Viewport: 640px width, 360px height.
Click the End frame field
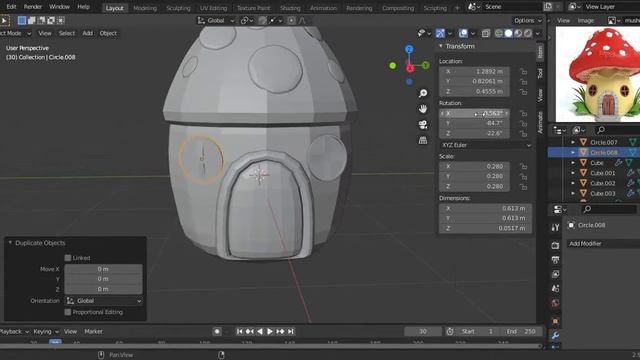click(521, 331)
